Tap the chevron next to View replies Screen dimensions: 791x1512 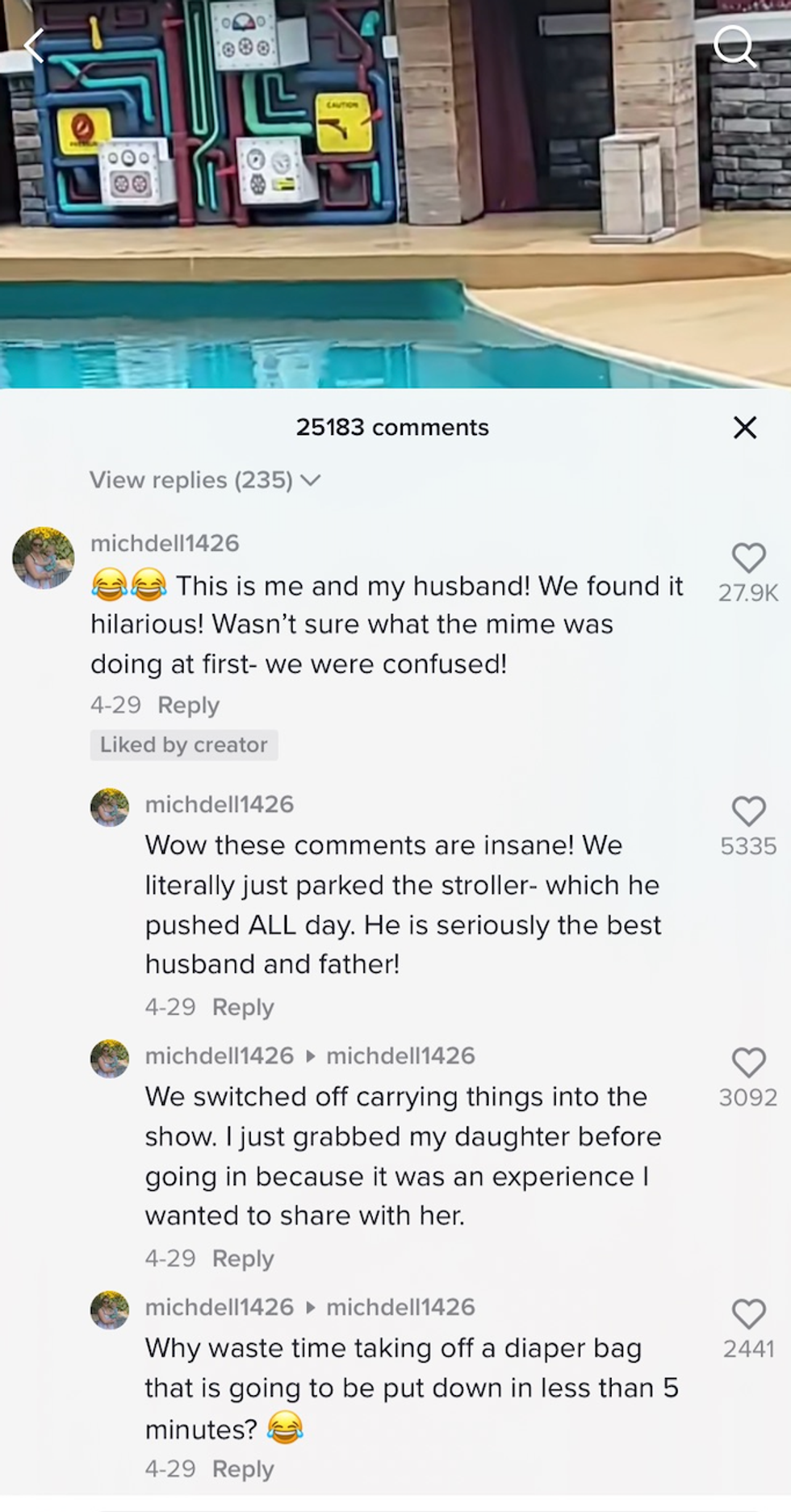312,479
